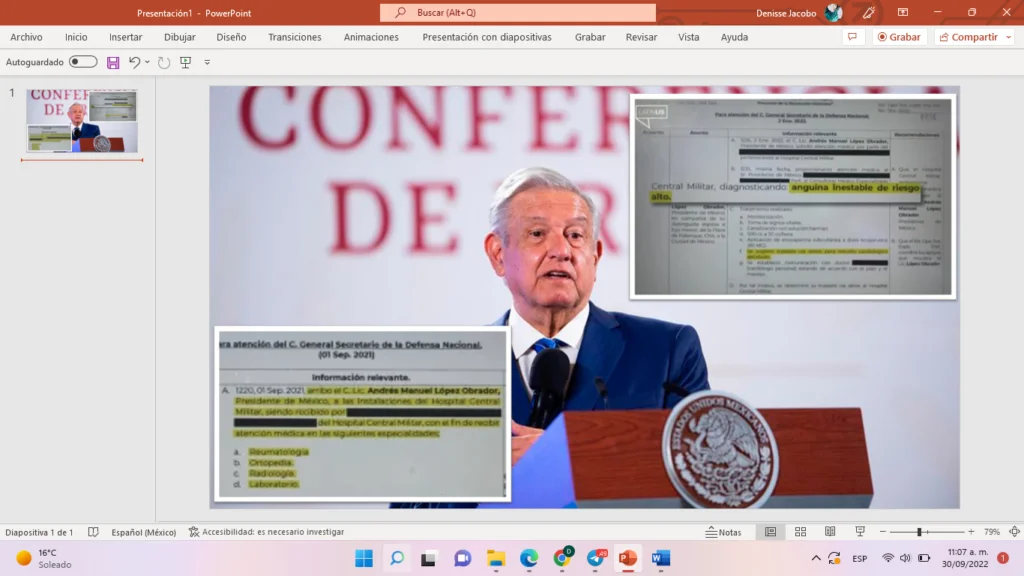Customize the Quick Access Toolbar dropdown
The image size is (1024, 576).
(x=207, y=63)
